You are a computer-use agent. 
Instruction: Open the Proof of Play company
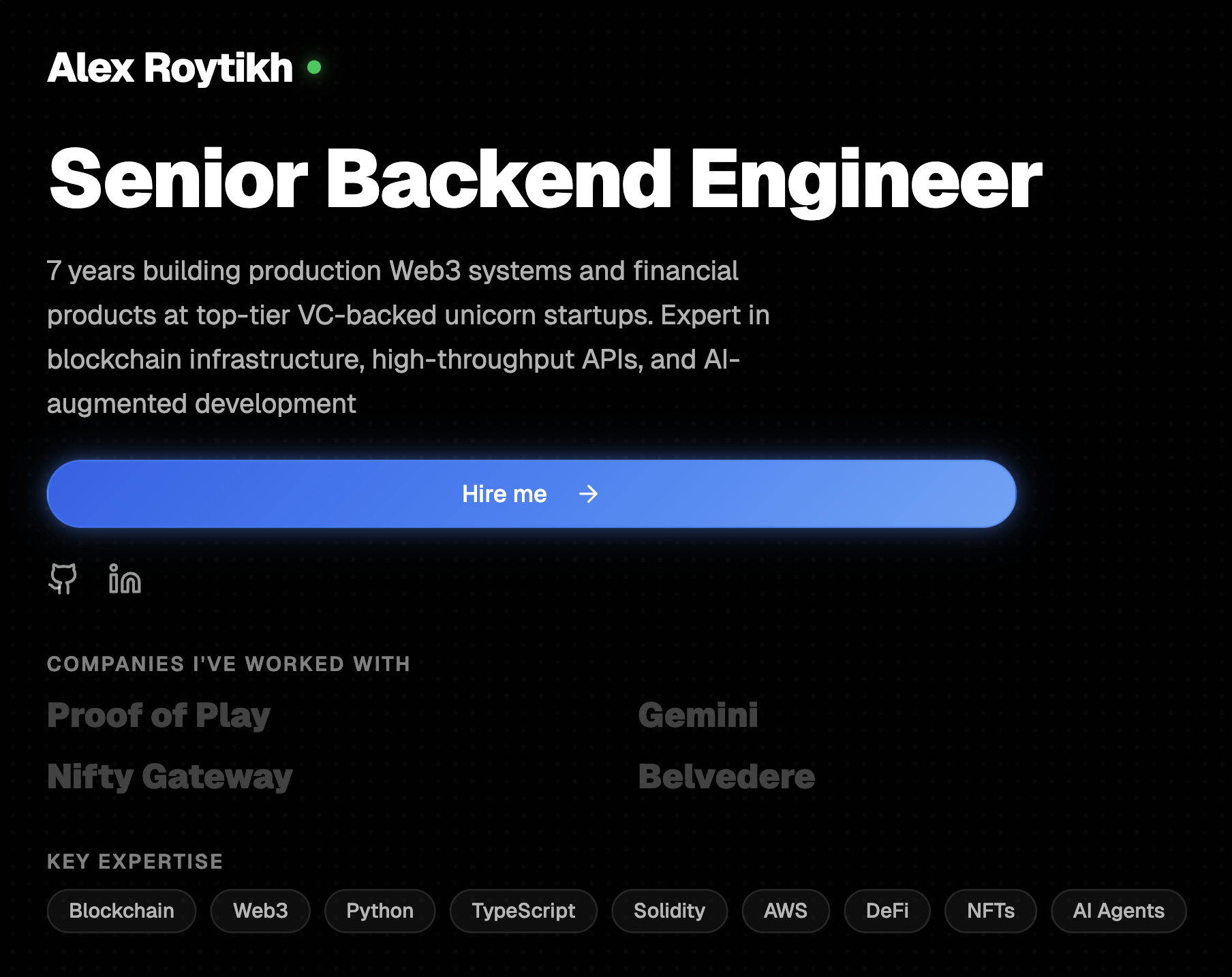pos(159,715)
